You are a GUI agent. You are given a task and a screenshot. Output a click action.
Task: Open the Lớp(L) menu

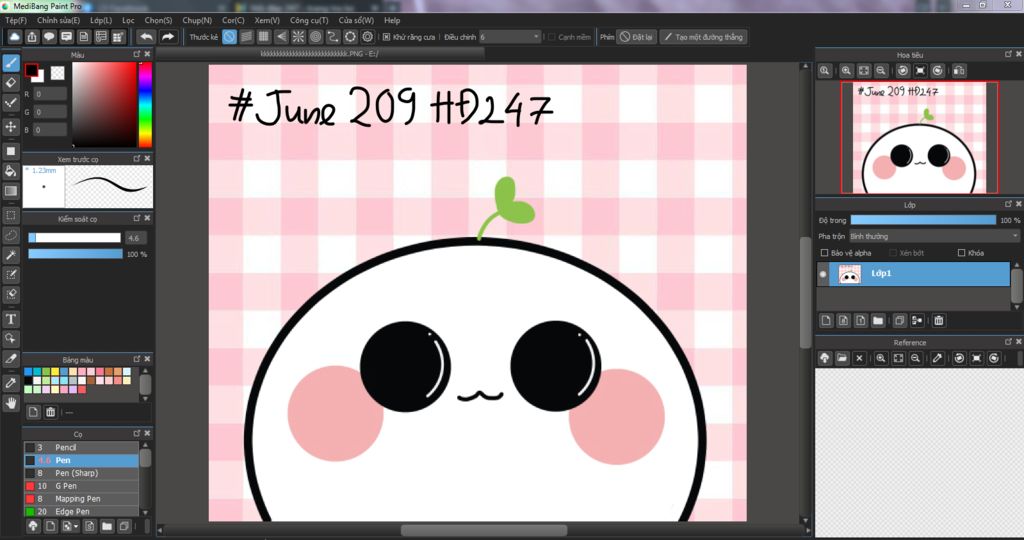[101, 20]
